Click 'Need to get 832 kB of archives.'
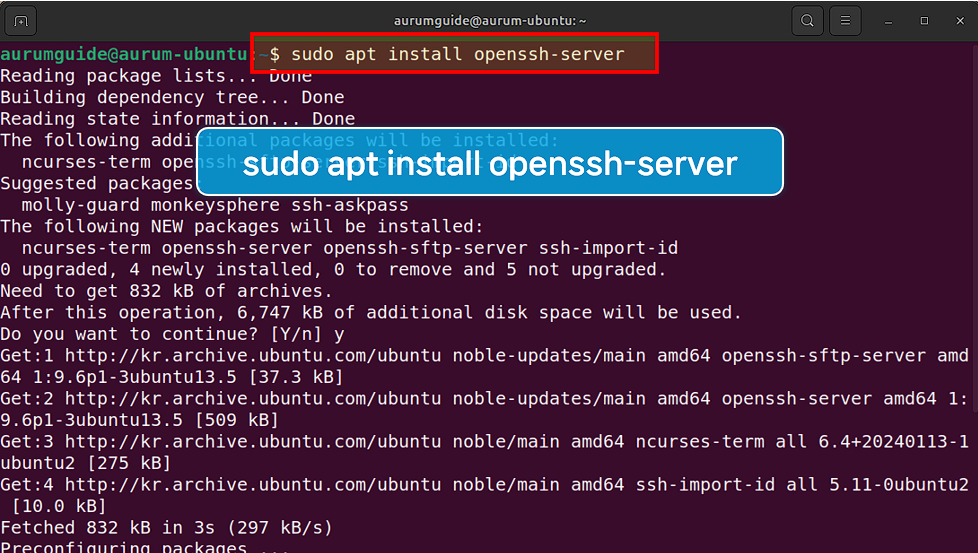Image resolution: width=978 pixels, height=553 pixels. 167,291
